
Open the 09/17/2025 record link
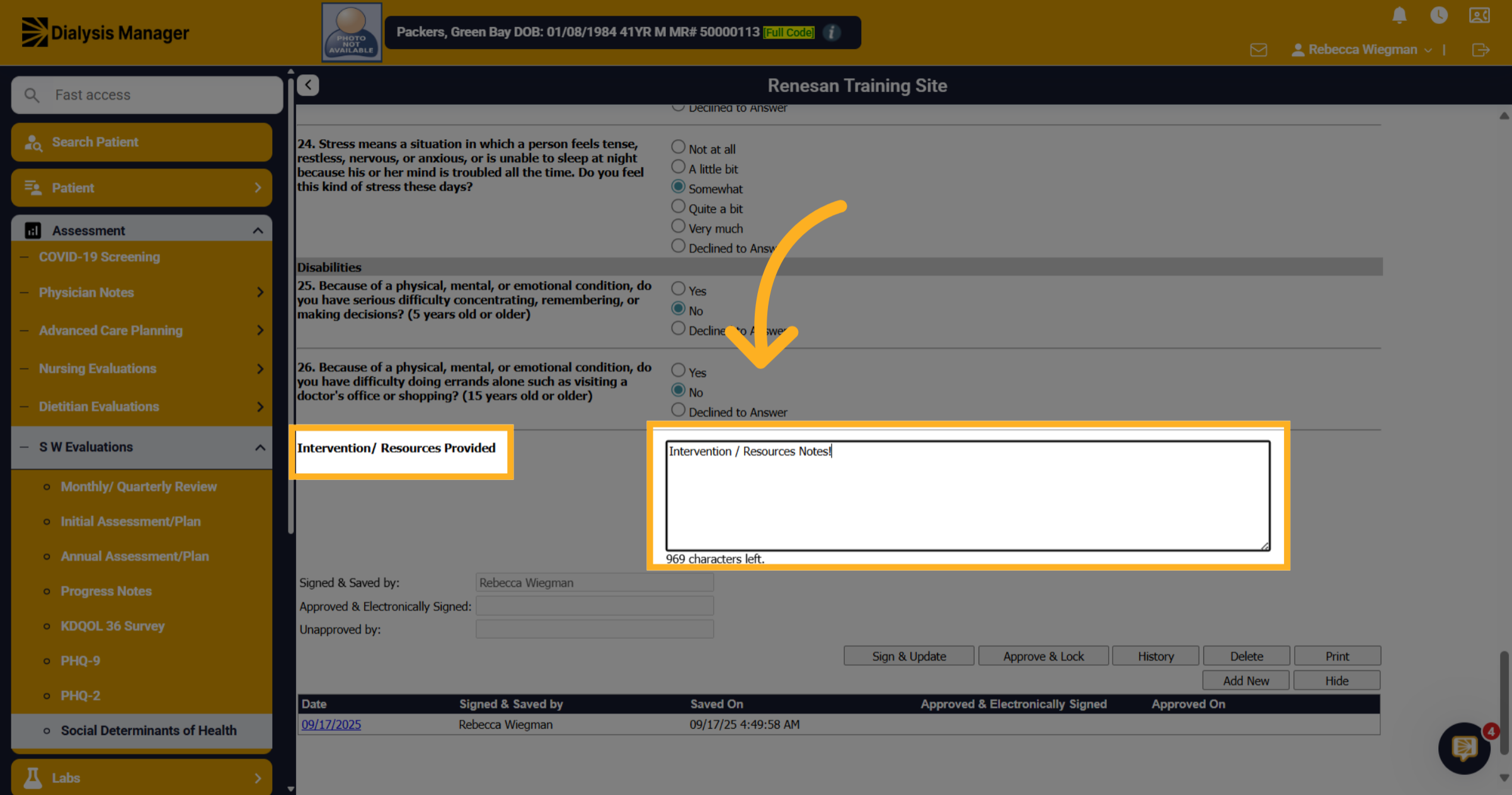point(331,724)
